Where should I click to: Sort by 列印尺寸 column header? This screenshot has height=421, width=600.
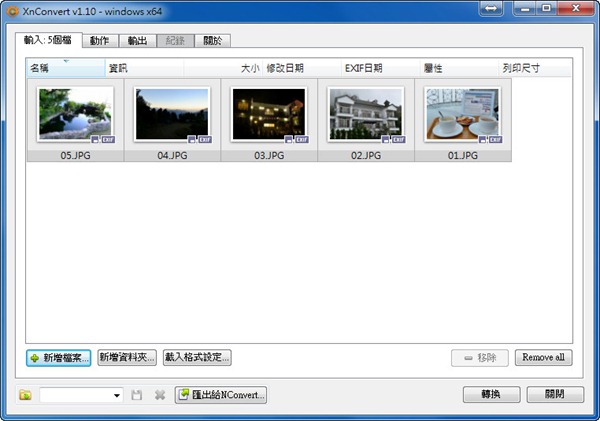tap(535, 68)
